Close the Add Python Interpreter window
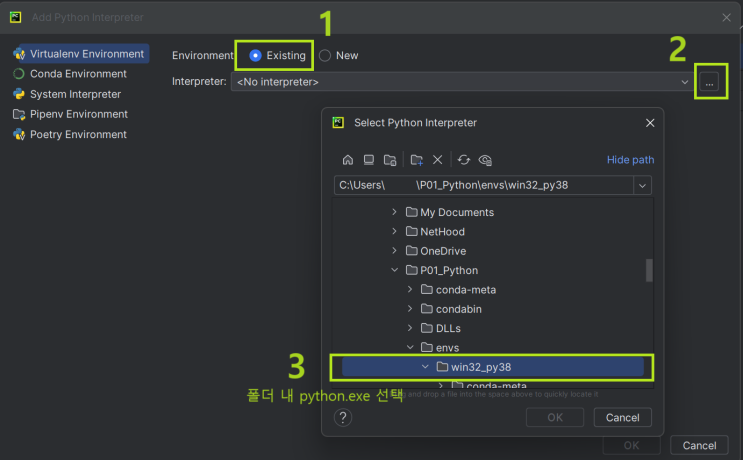 726,18
